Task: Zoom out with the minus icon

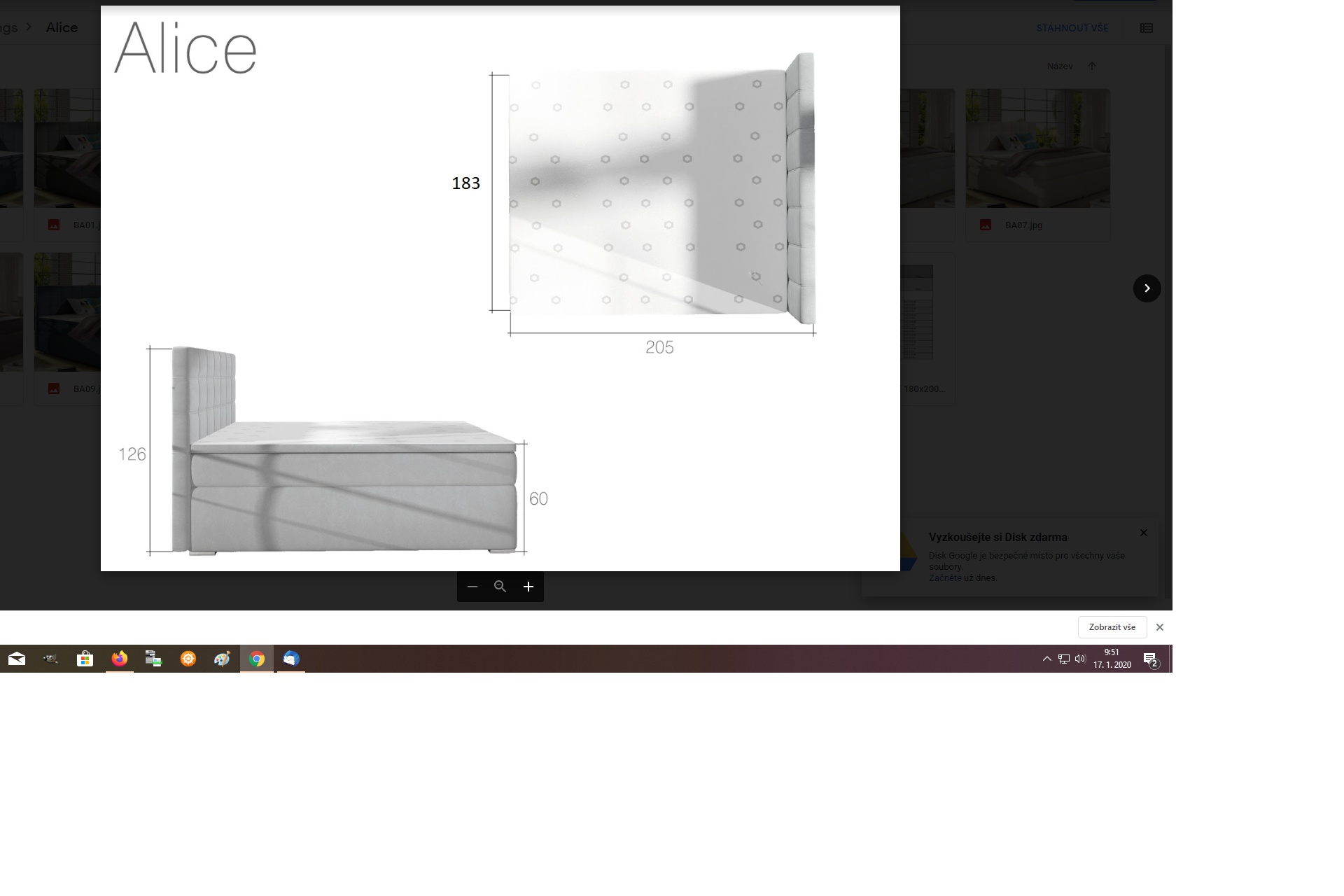Action: pos(472,587)
